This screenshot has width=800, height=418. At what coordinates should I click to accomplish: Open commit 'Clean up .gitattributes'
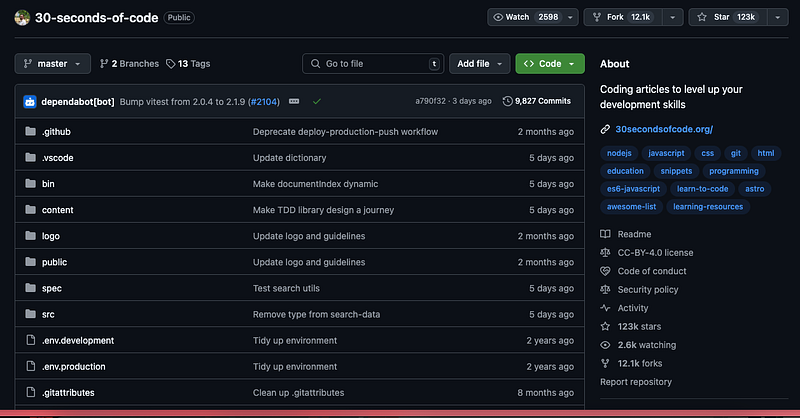[x=298, y=392]
